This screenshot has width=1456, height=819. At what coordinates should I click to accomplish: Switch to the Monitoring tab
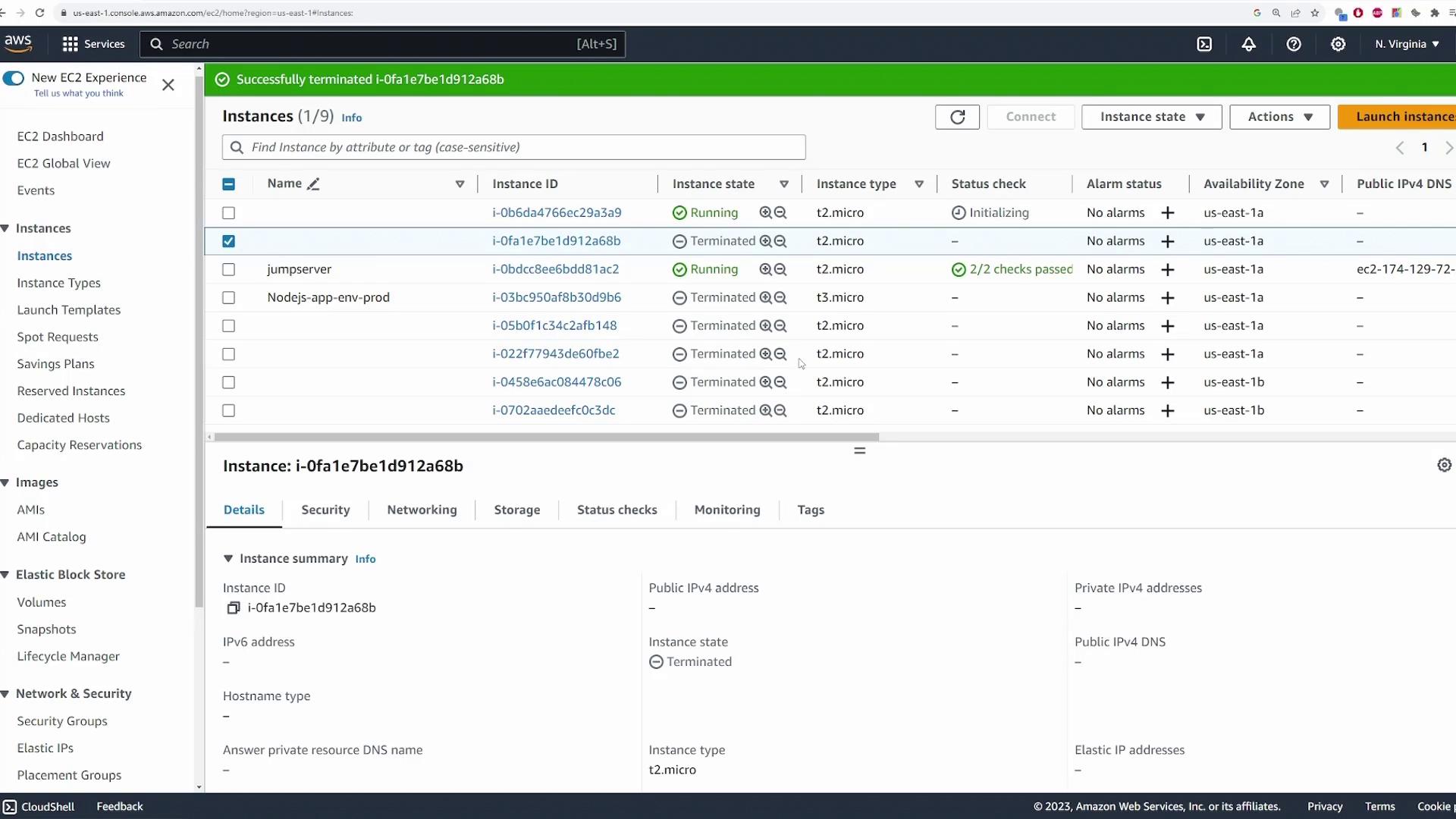(727, 510)
